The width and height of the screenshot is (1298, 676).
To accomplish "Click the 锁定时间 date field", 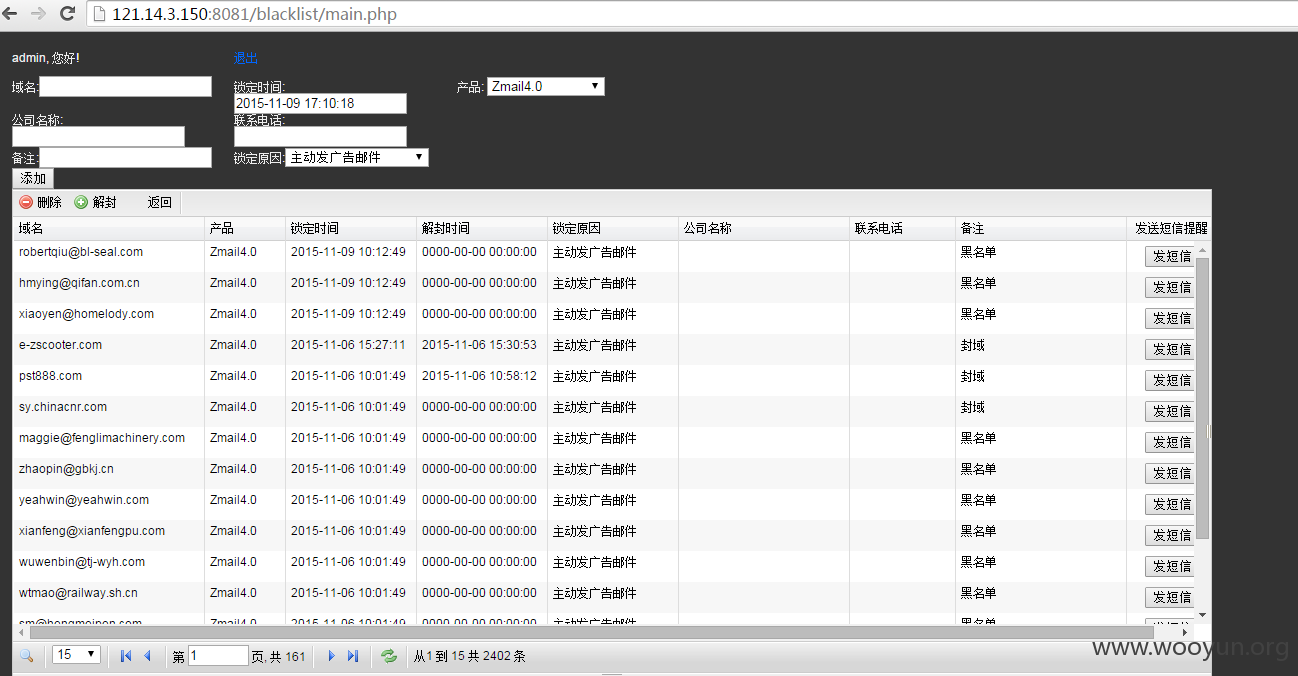I will pos(320,103).
